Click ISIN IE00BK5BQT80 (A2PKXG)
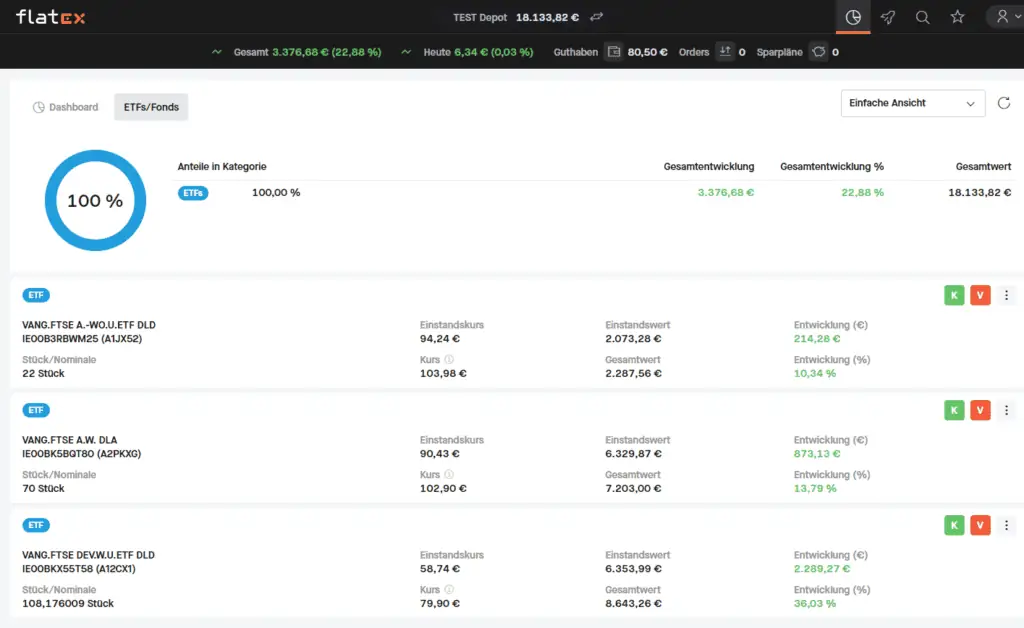Viewport: 1024px width, 628px height. [x=82, y=454]
